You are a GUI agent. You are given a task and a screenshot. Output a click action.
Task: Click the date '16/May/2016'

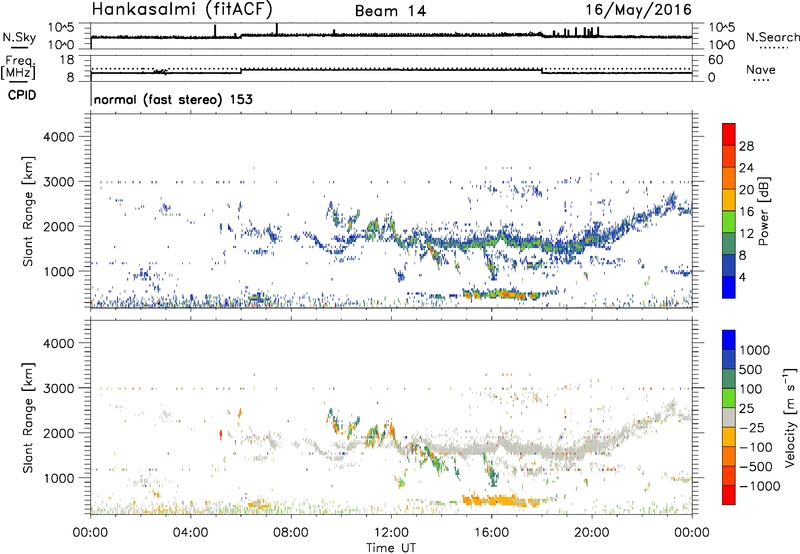click(x=638, y=10)
